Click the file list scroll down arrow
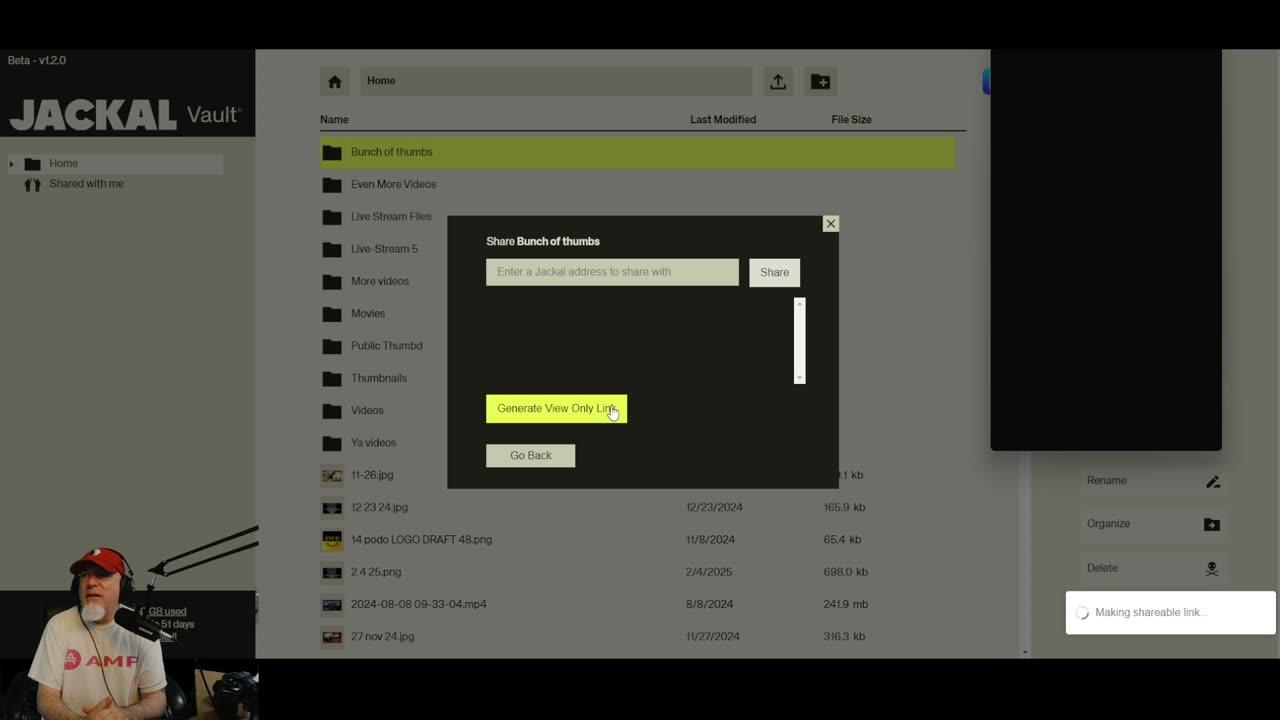Viewport: 1280px width, 720px height. click(1025, 652)
